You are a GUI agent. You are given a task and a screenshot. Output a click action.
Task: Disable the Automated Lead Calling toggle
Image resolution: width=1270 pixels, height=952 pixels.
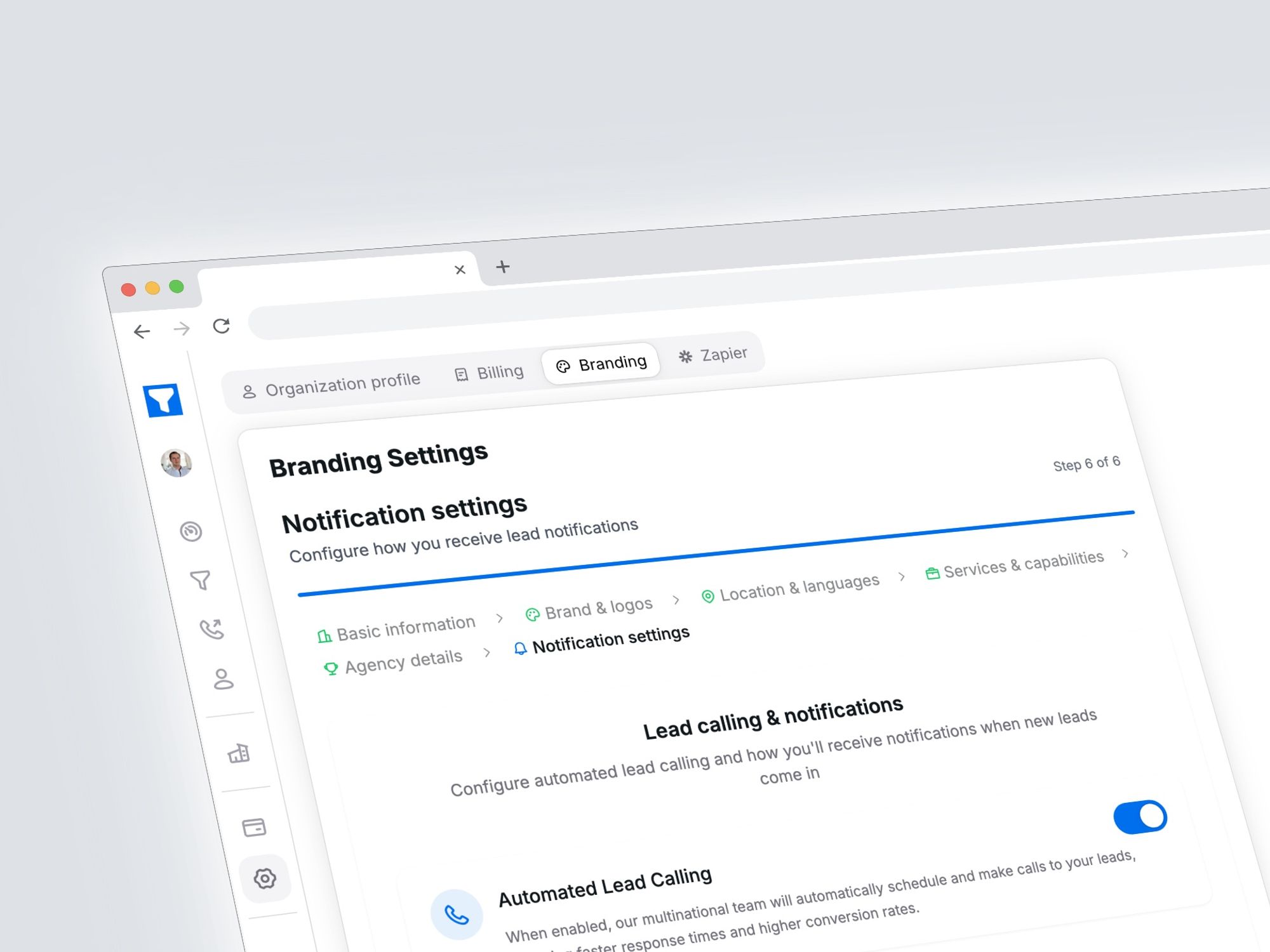click(x=1140, y=817)
